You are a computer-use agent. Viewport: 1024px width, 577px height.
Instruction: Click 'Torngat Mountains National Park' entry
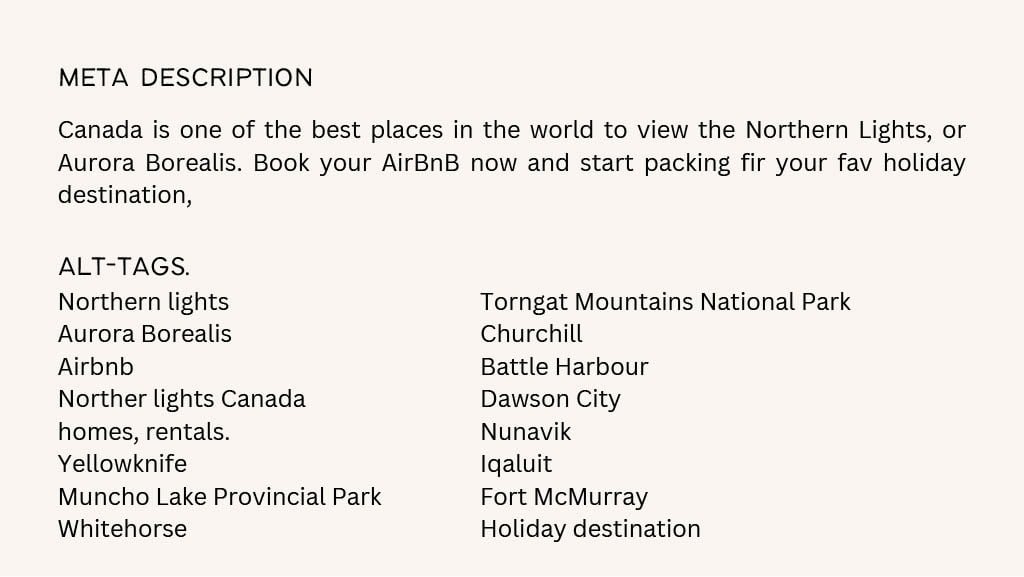click(x=665, y=302)
